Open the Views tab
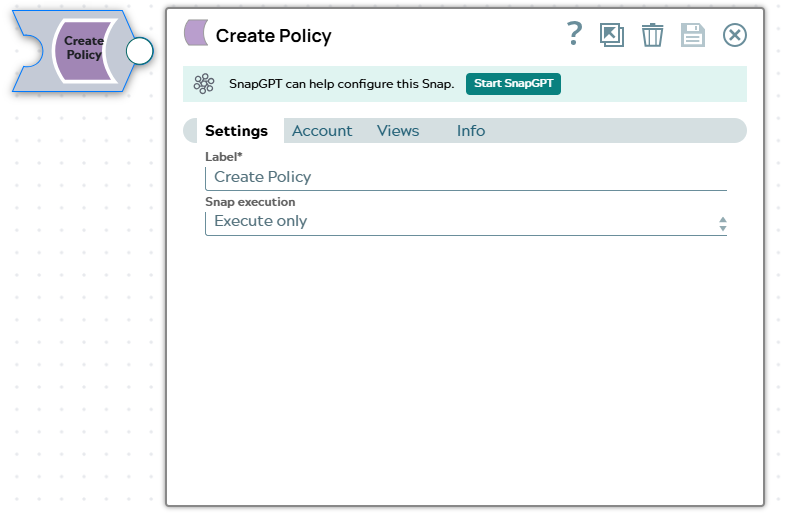The width and height of the screenshot is (787, 514). point(398,131)
